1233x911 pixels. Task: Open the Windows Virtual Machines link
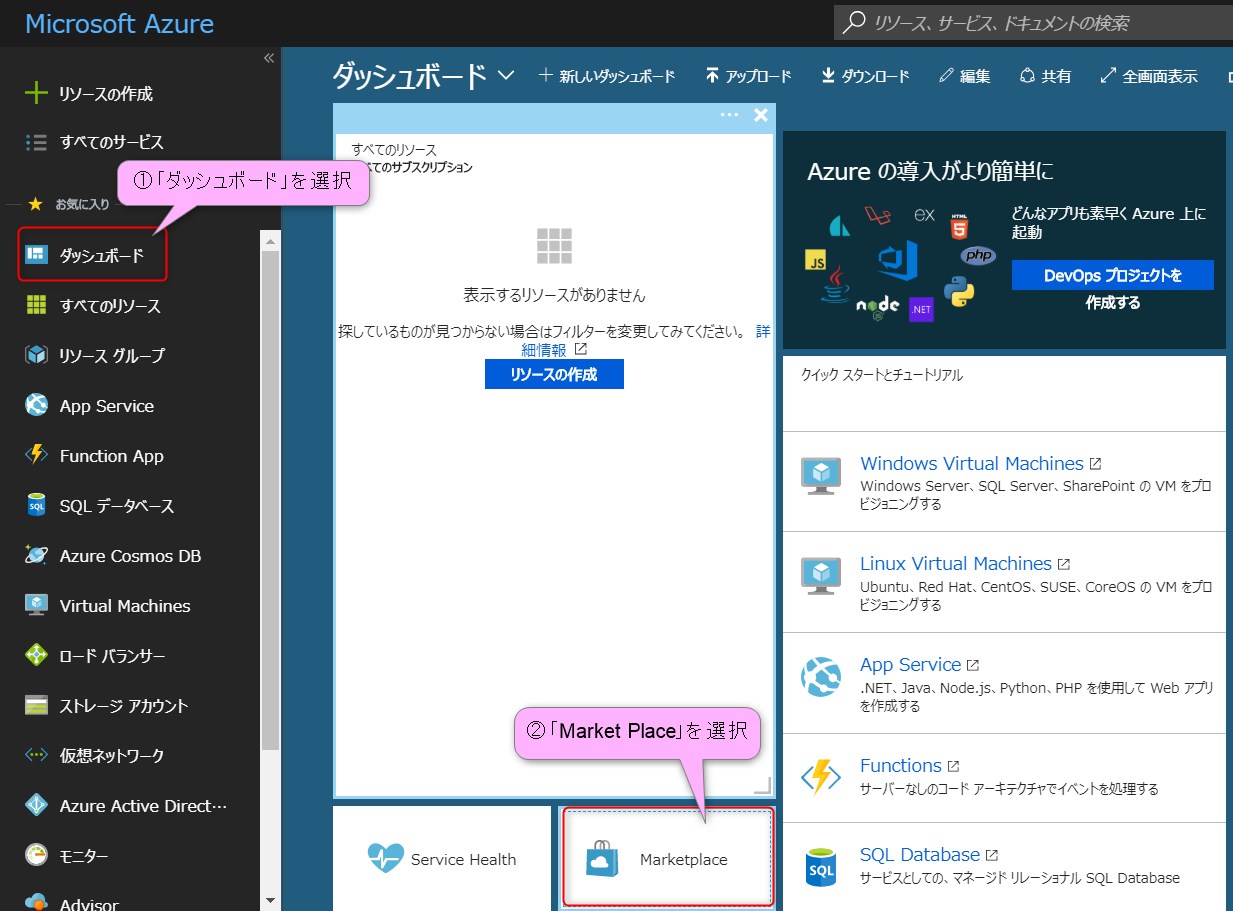pyautogui.click(x=972, y=463)
